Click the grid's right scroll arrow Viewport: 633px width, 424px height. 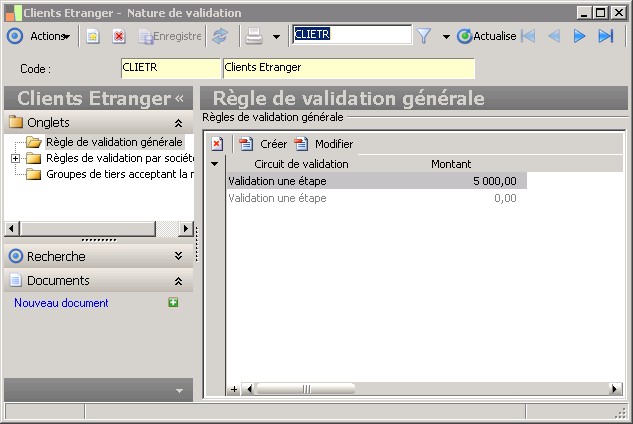[x=615, y=389]
